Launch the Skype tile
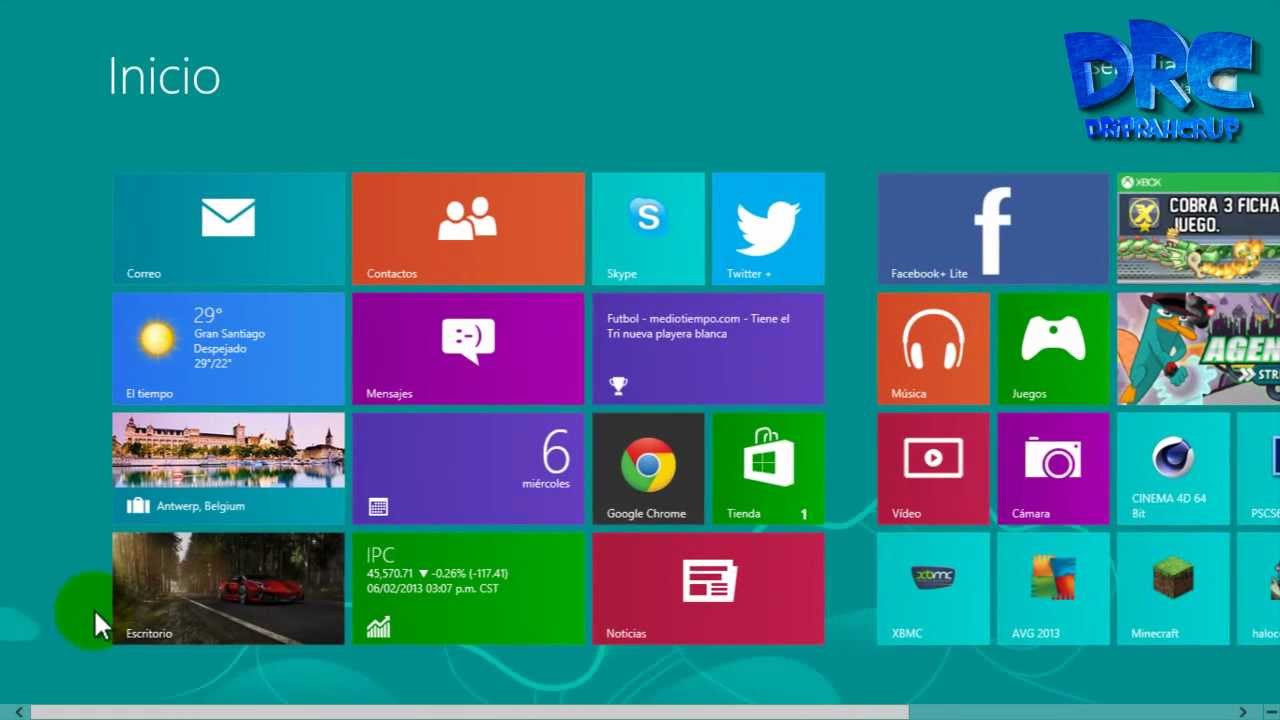 tap(648, 229)
